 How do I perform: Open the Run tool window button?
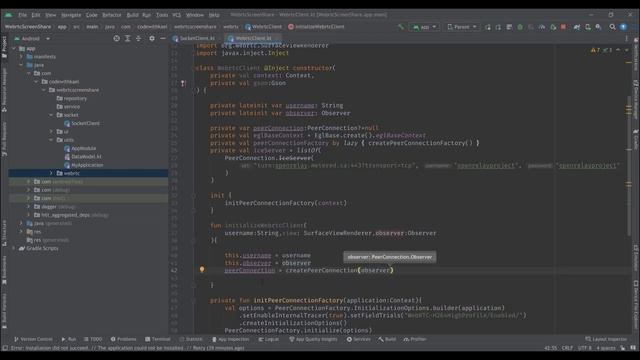[x=69, y=339]
